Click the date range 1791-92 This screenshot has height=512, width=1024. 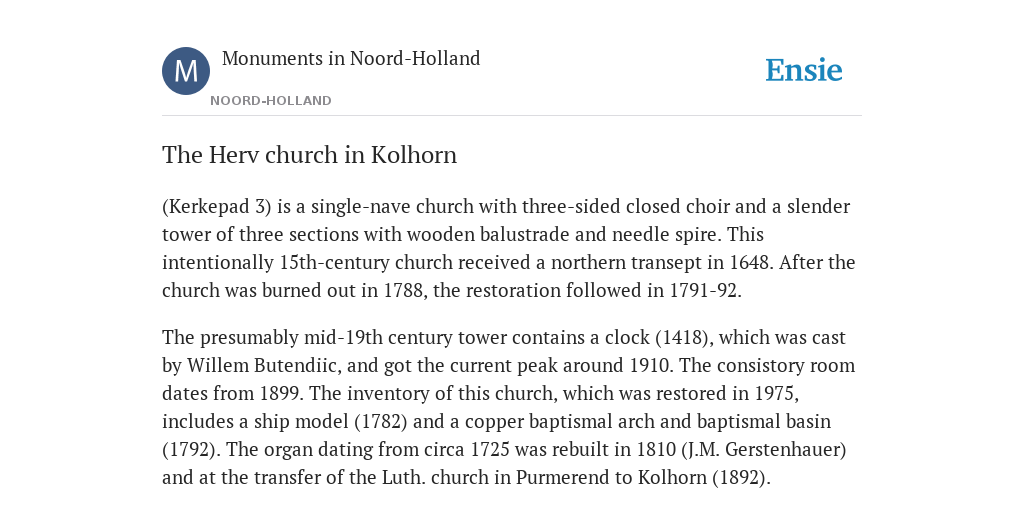705,291
